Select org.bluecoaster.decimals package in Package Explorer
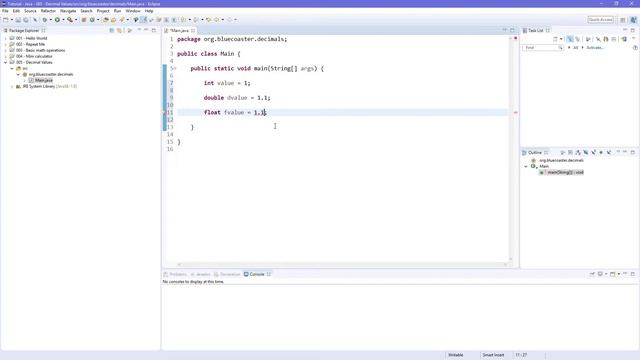 (x=51, y=74)
